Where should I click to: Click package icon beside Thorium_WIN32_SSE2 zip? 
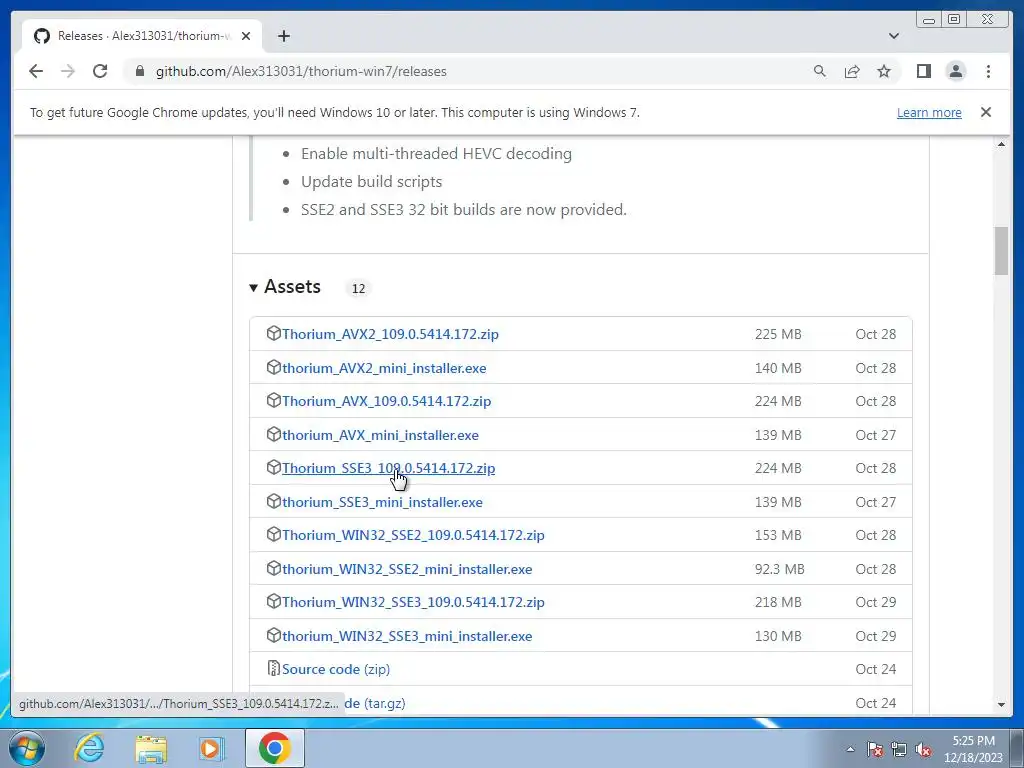(274, 534)
